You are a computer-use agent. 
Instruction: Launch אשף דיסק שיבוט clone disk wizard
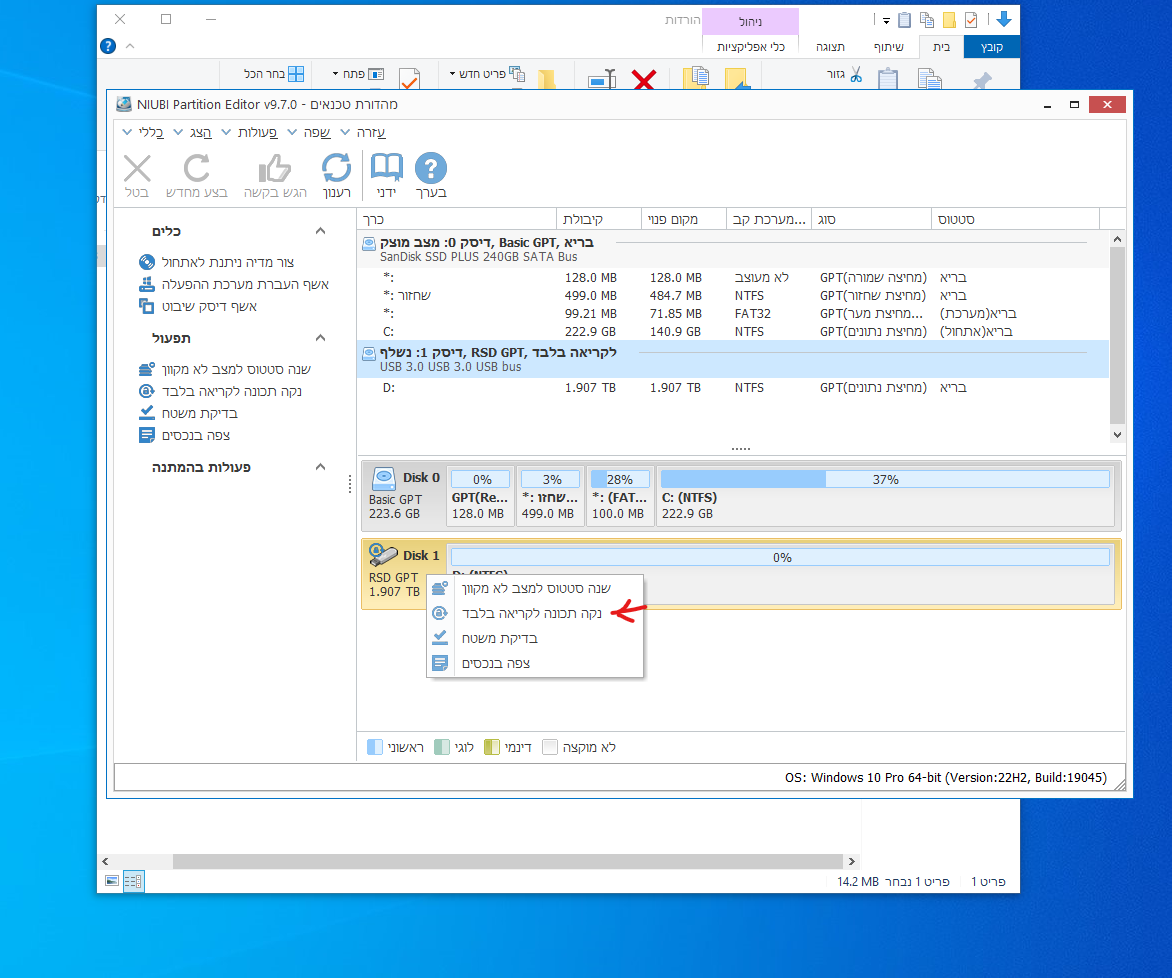tap(198, 306)
